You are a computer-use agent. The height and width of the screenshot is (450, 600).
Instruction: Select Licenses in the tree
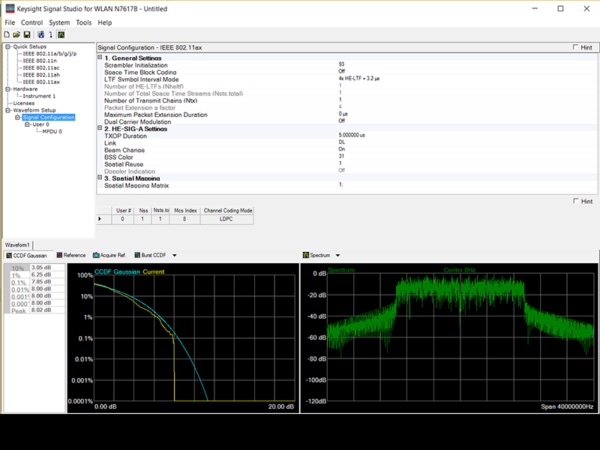point(24,103)
